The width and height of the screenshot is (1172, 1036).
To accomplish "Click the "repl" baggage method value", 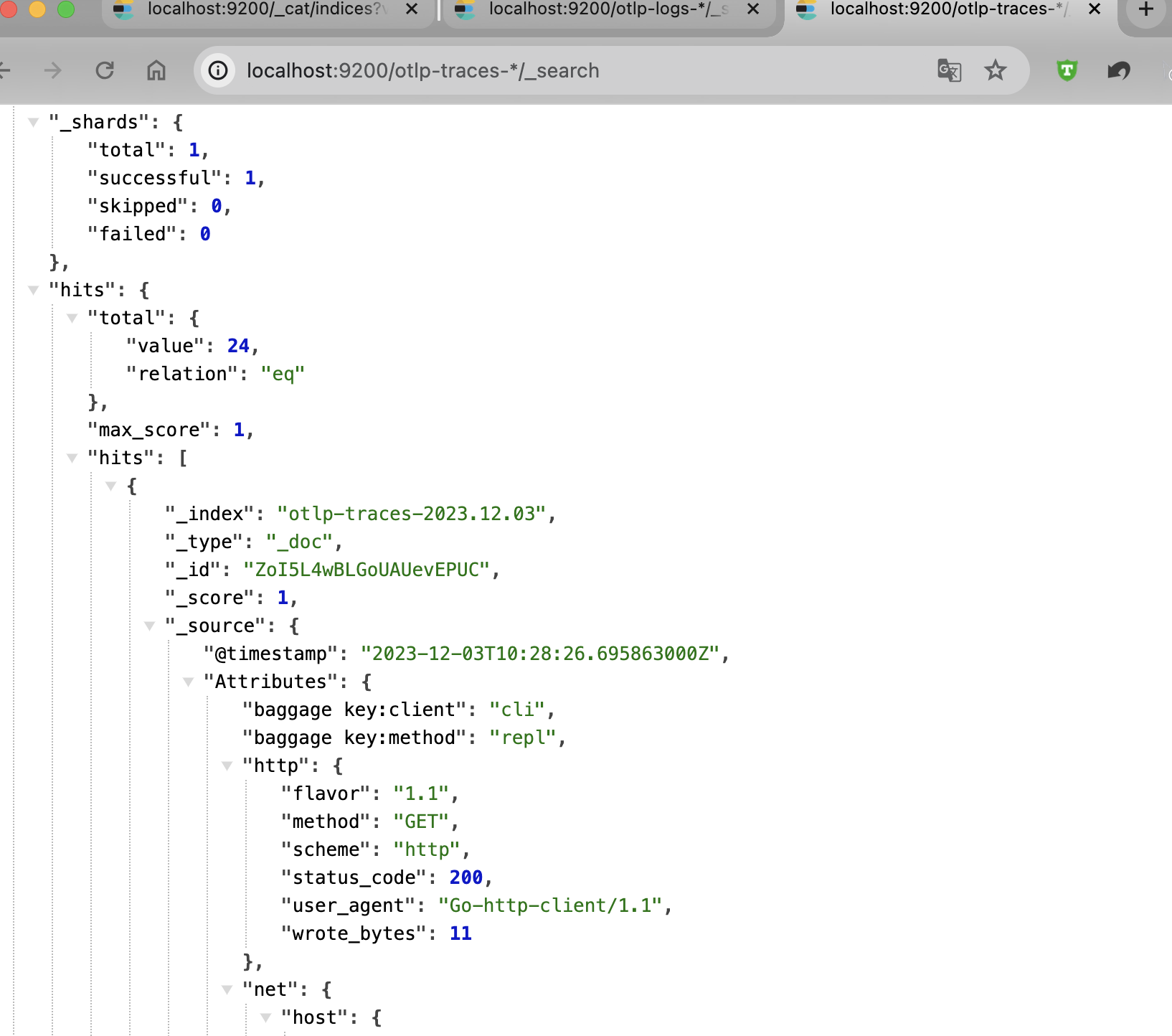I will [523, 738].
